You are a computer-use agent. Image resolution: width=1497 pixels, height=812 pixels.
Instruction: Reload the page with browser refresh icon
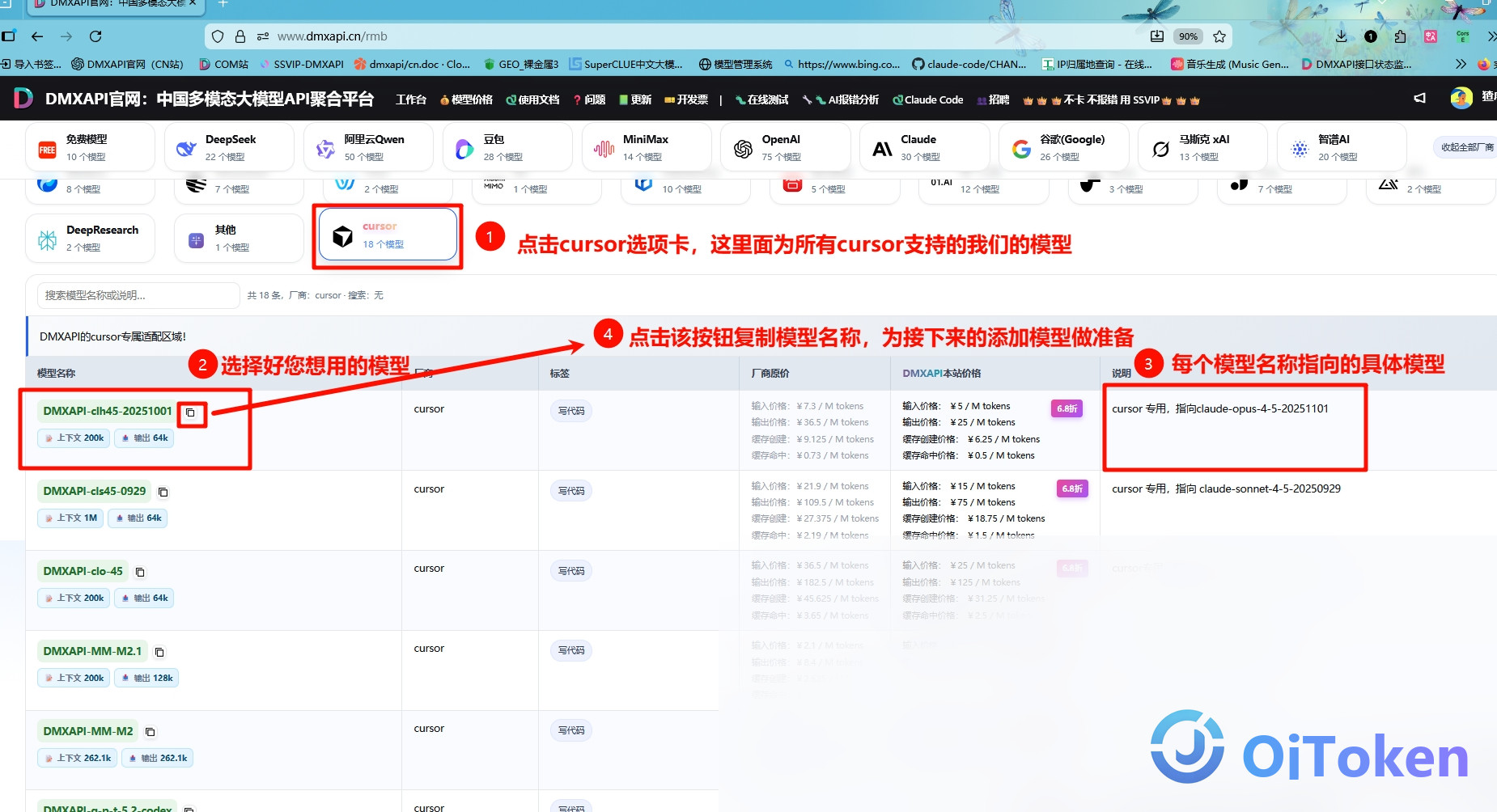[95, 36]
